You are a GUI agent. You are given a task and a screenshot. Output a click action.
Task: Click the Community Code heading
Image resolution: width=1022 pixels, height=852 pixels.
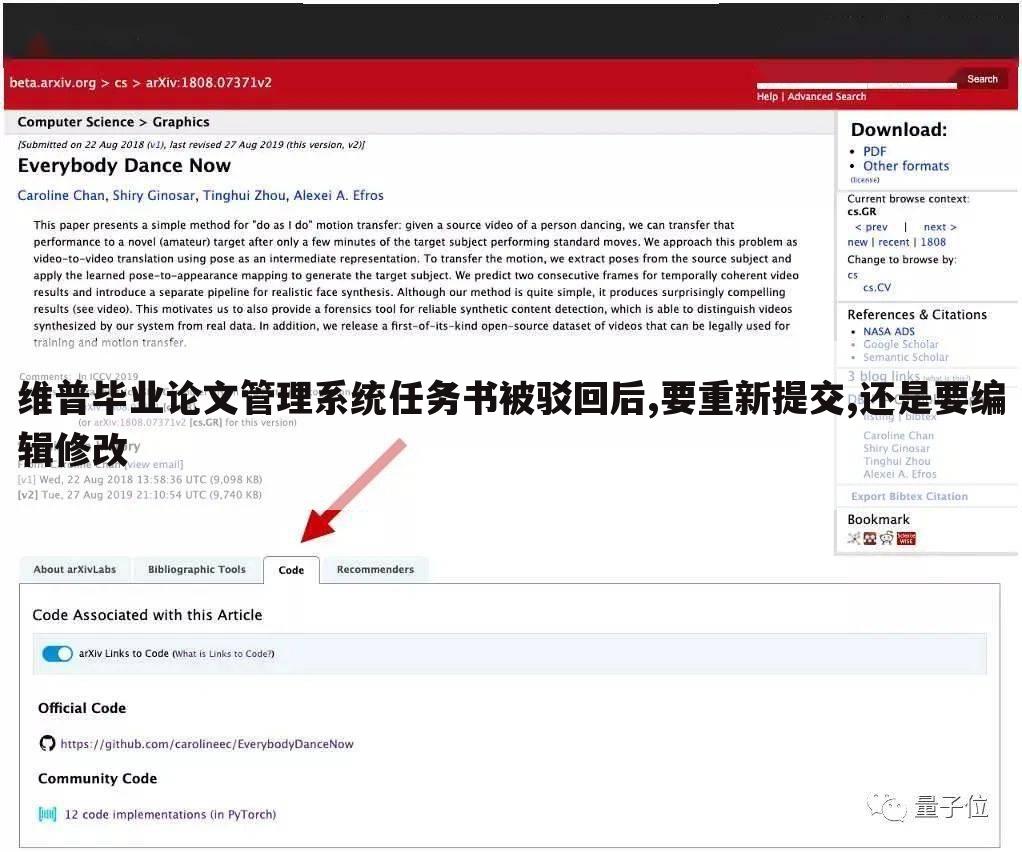coord(97,778)
